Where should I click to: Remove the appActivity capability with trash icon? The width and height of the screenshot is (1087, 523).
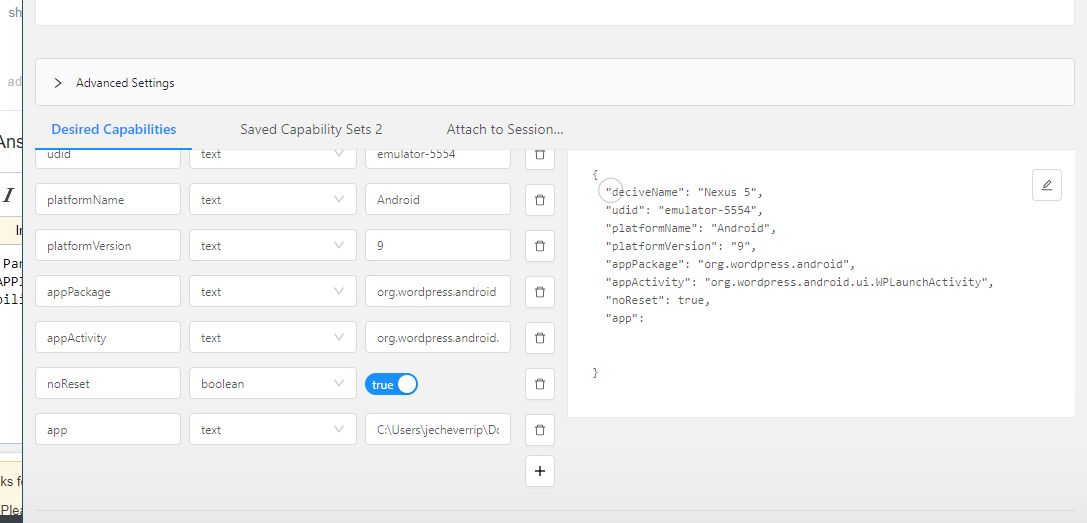point(539,338)
